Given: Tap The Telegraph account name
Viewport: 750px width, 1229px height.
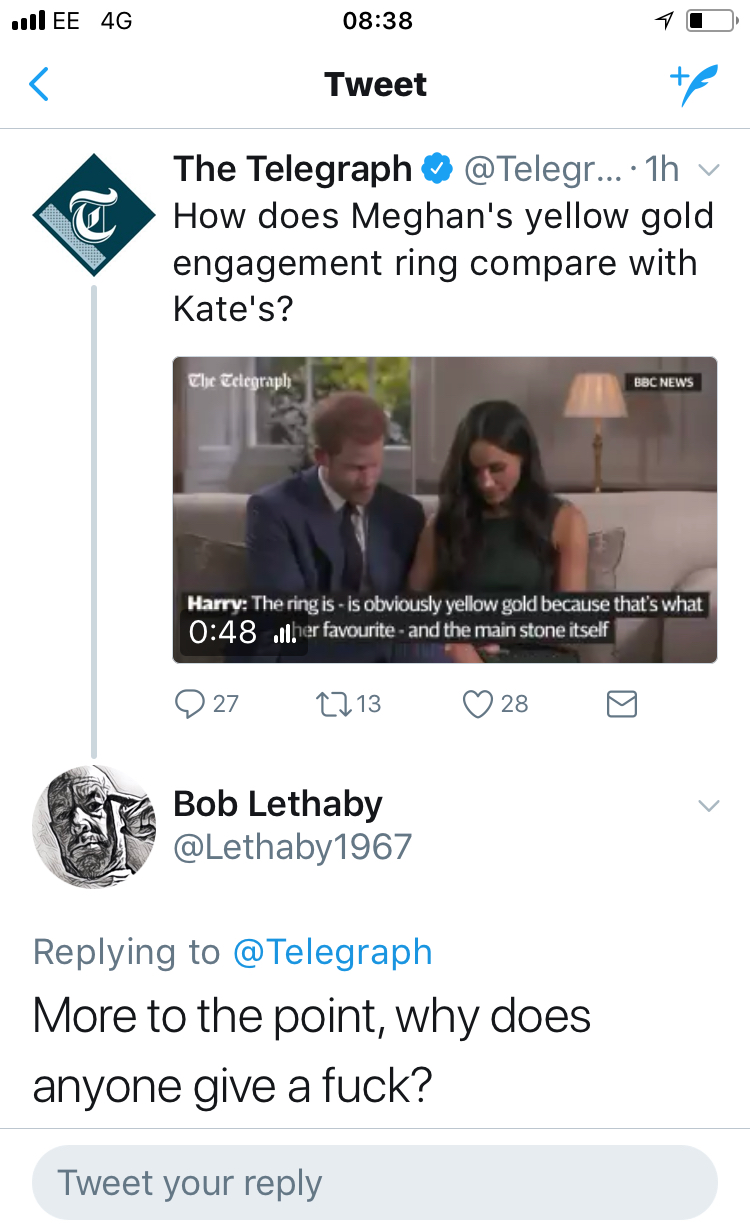Looking at the screenshot, I should (x=292, y=169).
